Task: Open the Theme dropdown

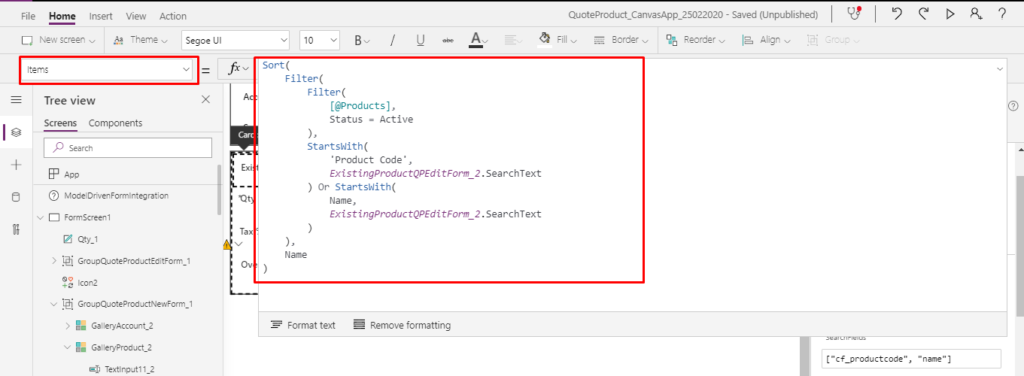Action: point(140,40)
